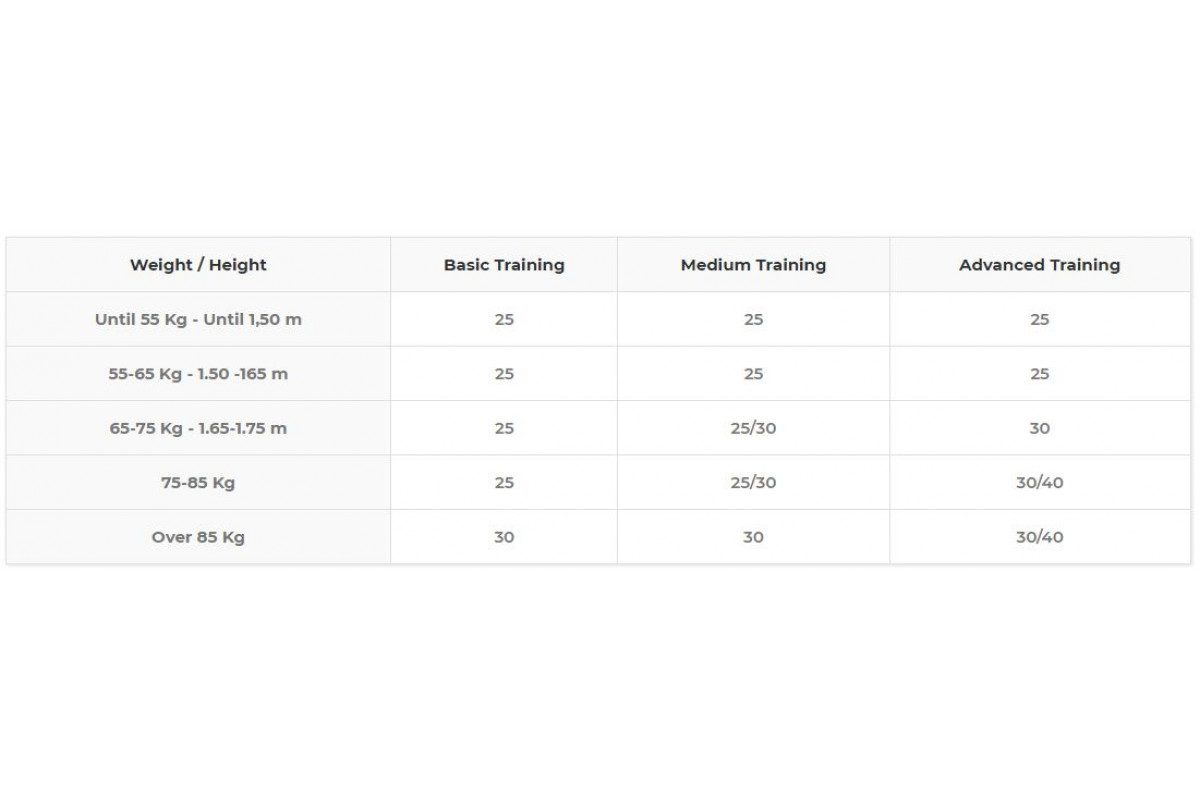Image resolution: width=1200 pixels, height=800 pixels.
Task: Click Basic Training value for Over 85 Kg
Action: [x=504, y=537]
